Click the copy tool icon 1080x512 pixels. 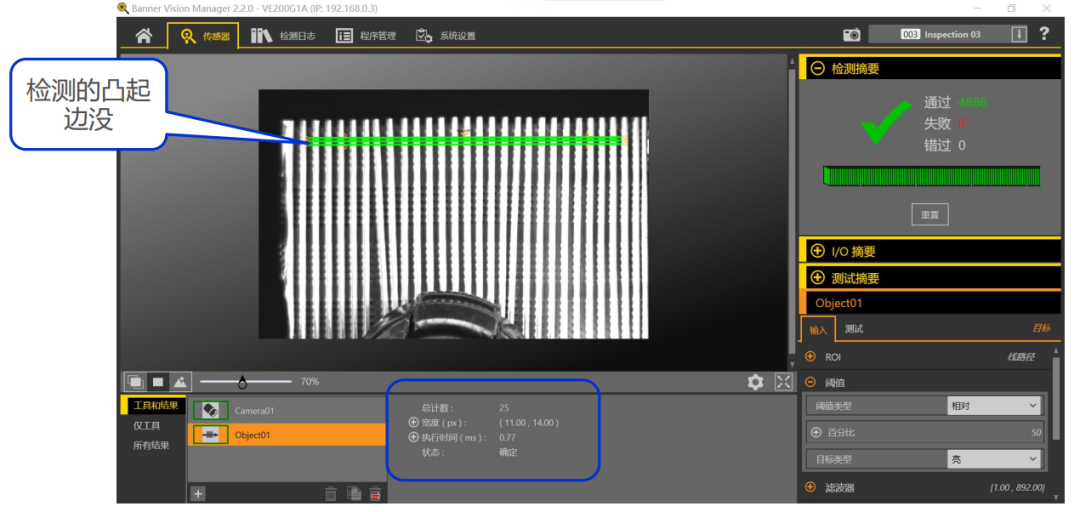click(x=353, y=494)
